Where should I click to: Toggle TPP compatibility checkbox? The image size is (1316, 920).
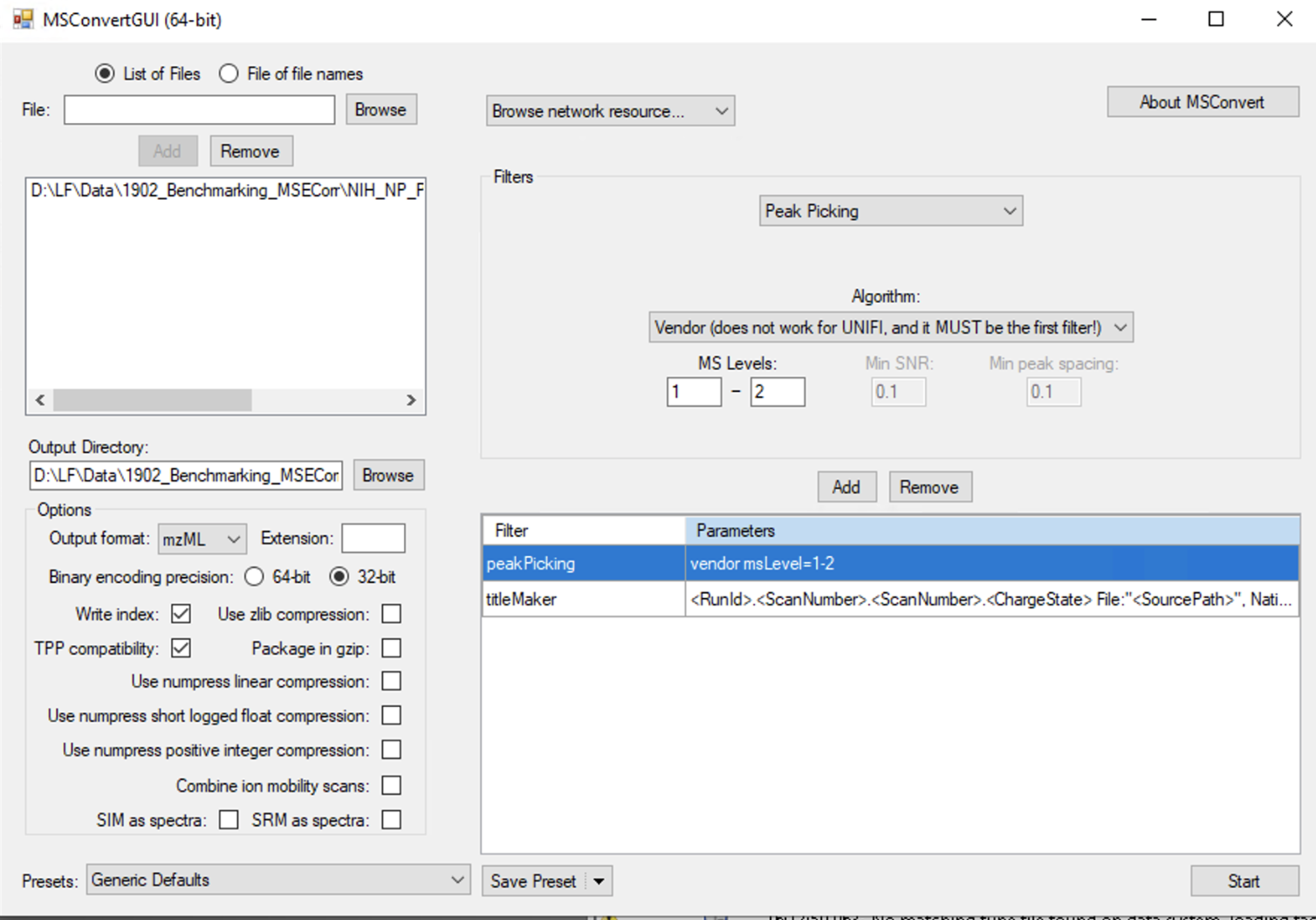click(181, 649)
